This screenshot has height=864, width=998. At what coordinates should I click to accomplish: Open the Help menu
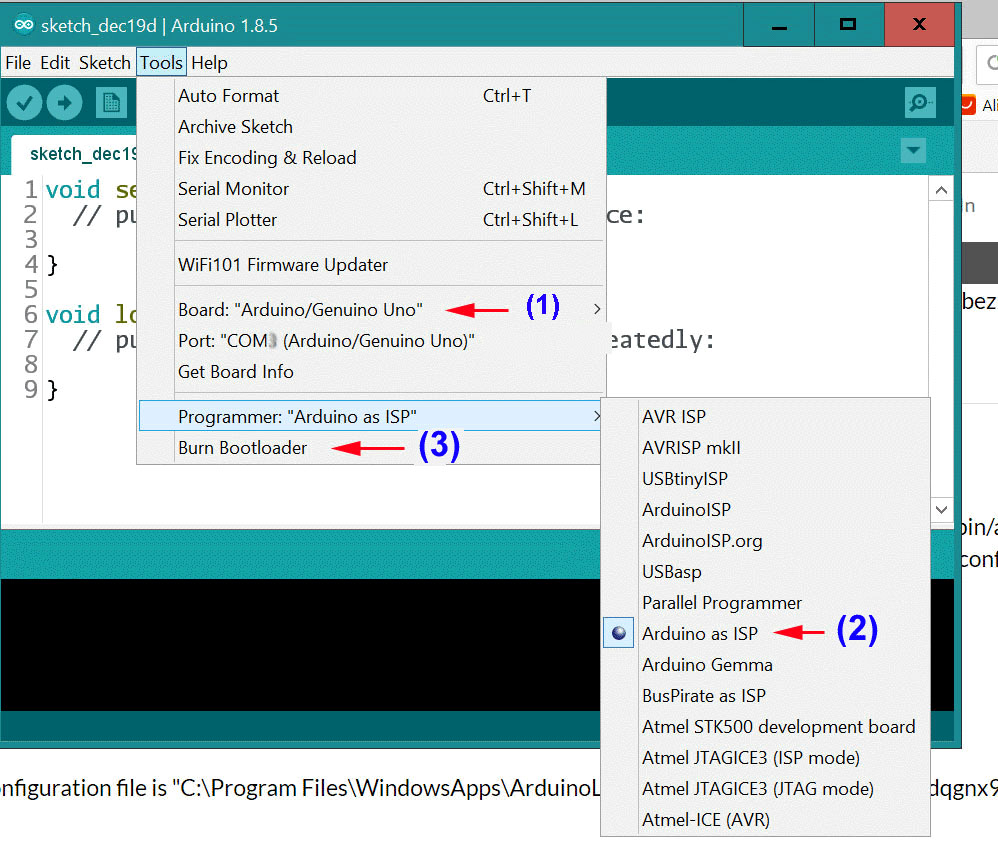click(209, 62)
